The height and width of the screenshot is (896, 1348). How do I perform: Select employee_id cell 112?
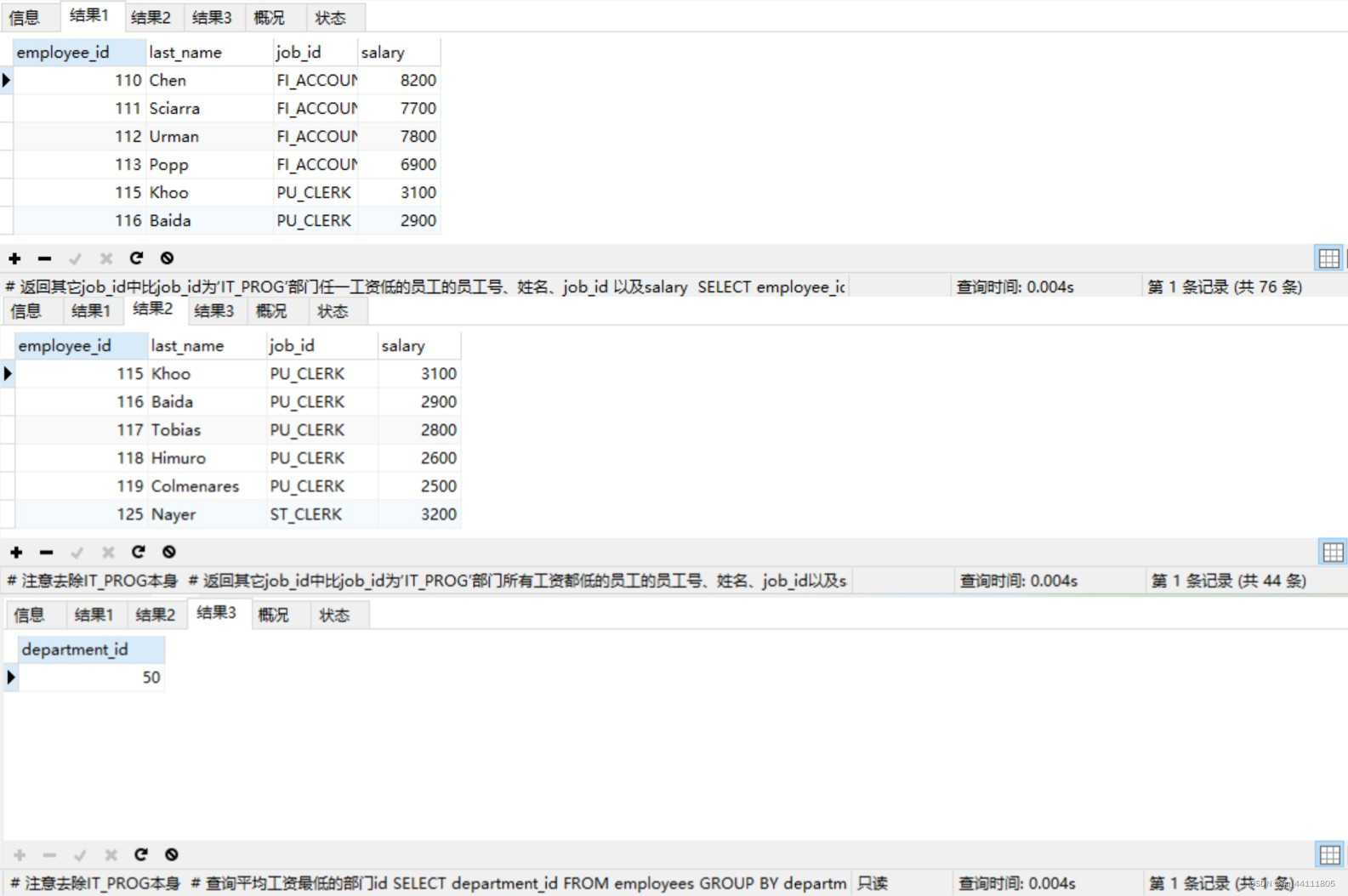80,136
